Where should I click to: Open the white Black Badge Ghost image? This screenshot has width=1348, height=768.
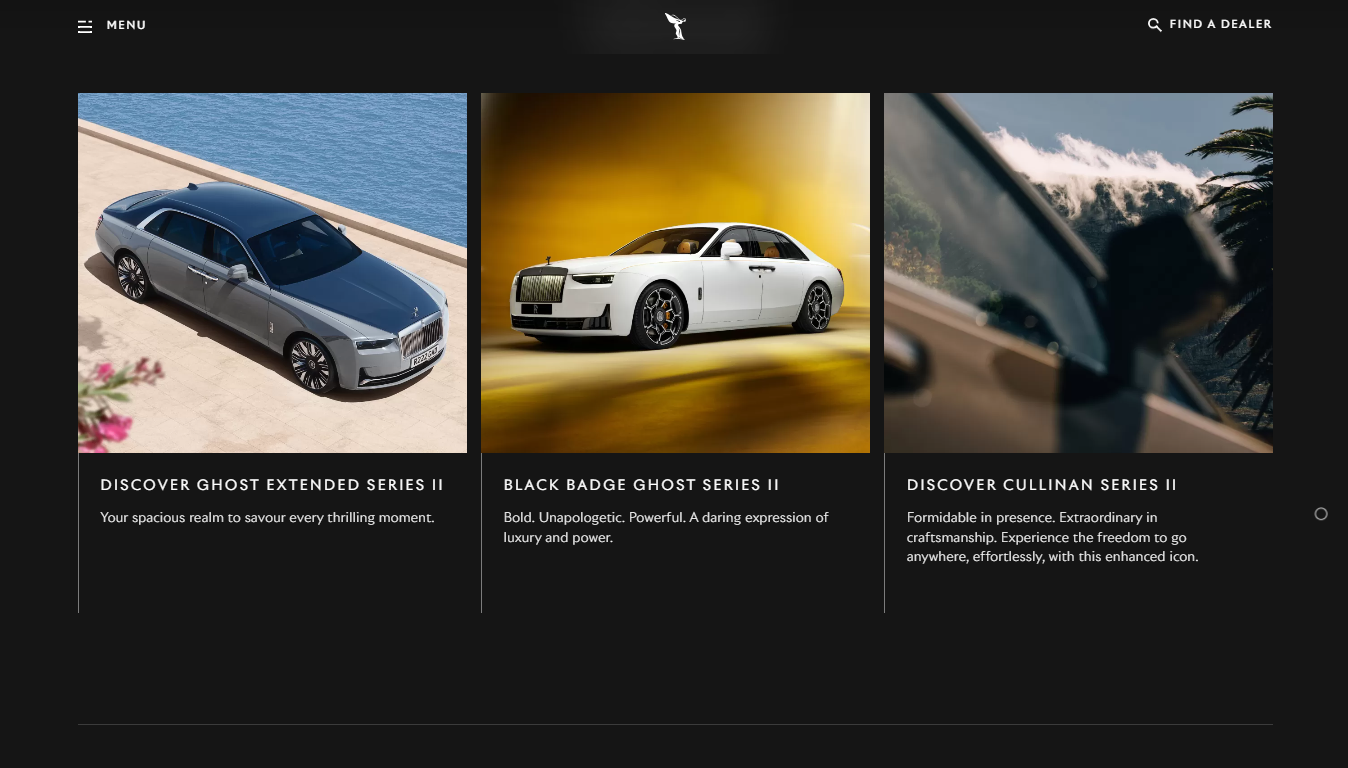tap(675, 273)
